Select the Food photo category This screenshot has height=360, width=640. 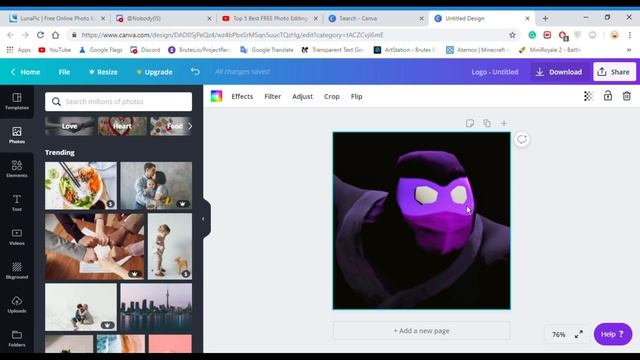pyautogui.click(x=171, y=126)
